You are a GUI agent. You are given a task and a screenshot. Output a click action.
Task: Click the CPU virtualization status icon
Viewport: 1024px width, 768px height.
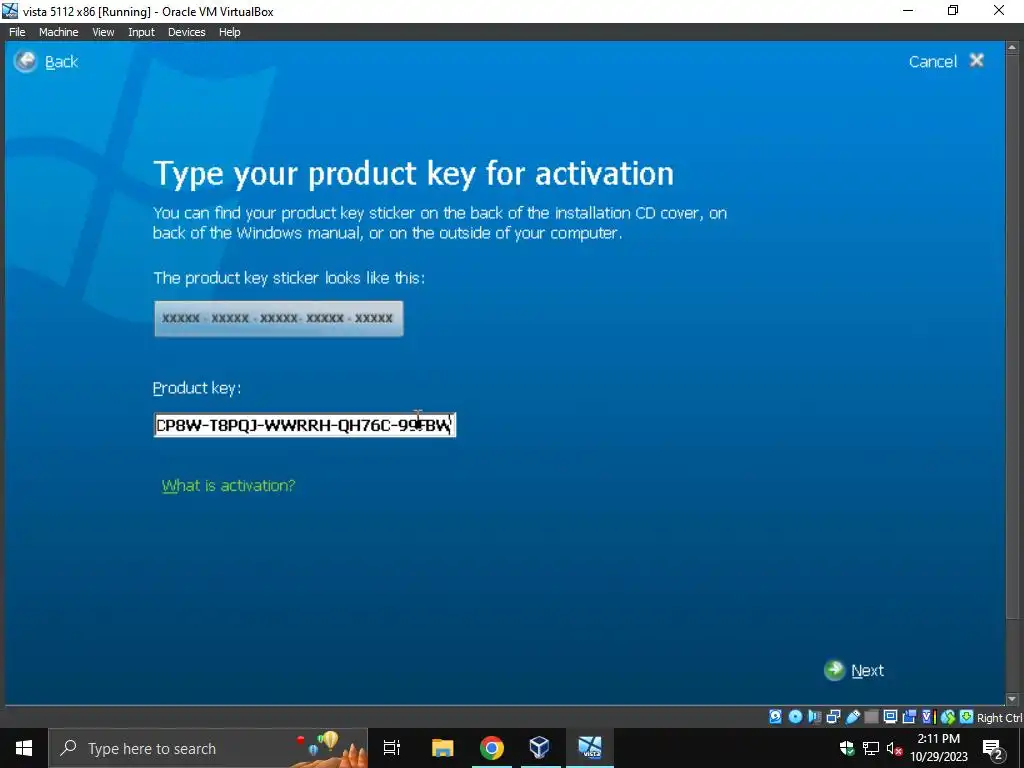click(928, 717)
